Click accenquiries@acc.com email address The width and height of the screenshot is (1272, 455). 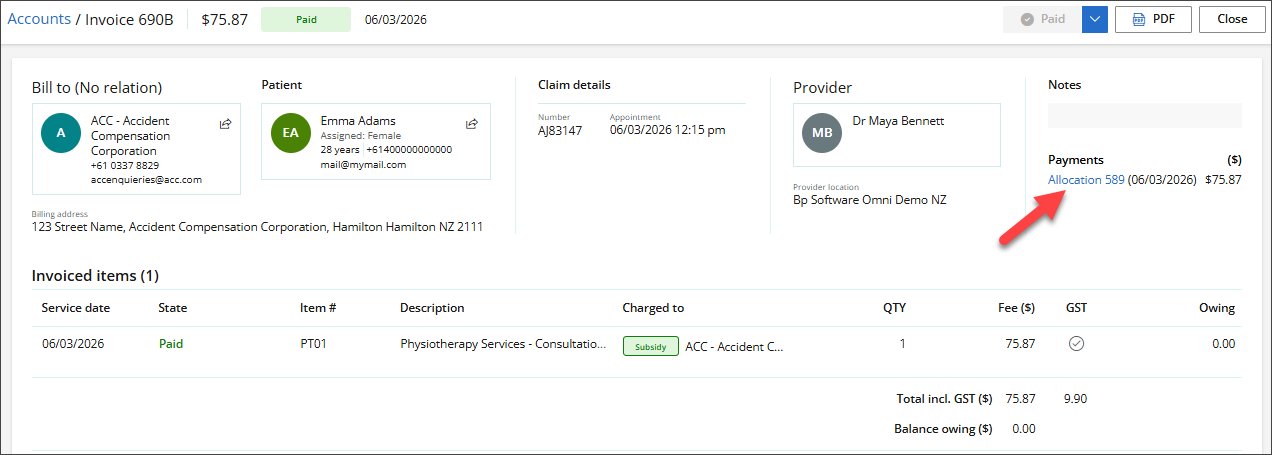pos(146,180)
